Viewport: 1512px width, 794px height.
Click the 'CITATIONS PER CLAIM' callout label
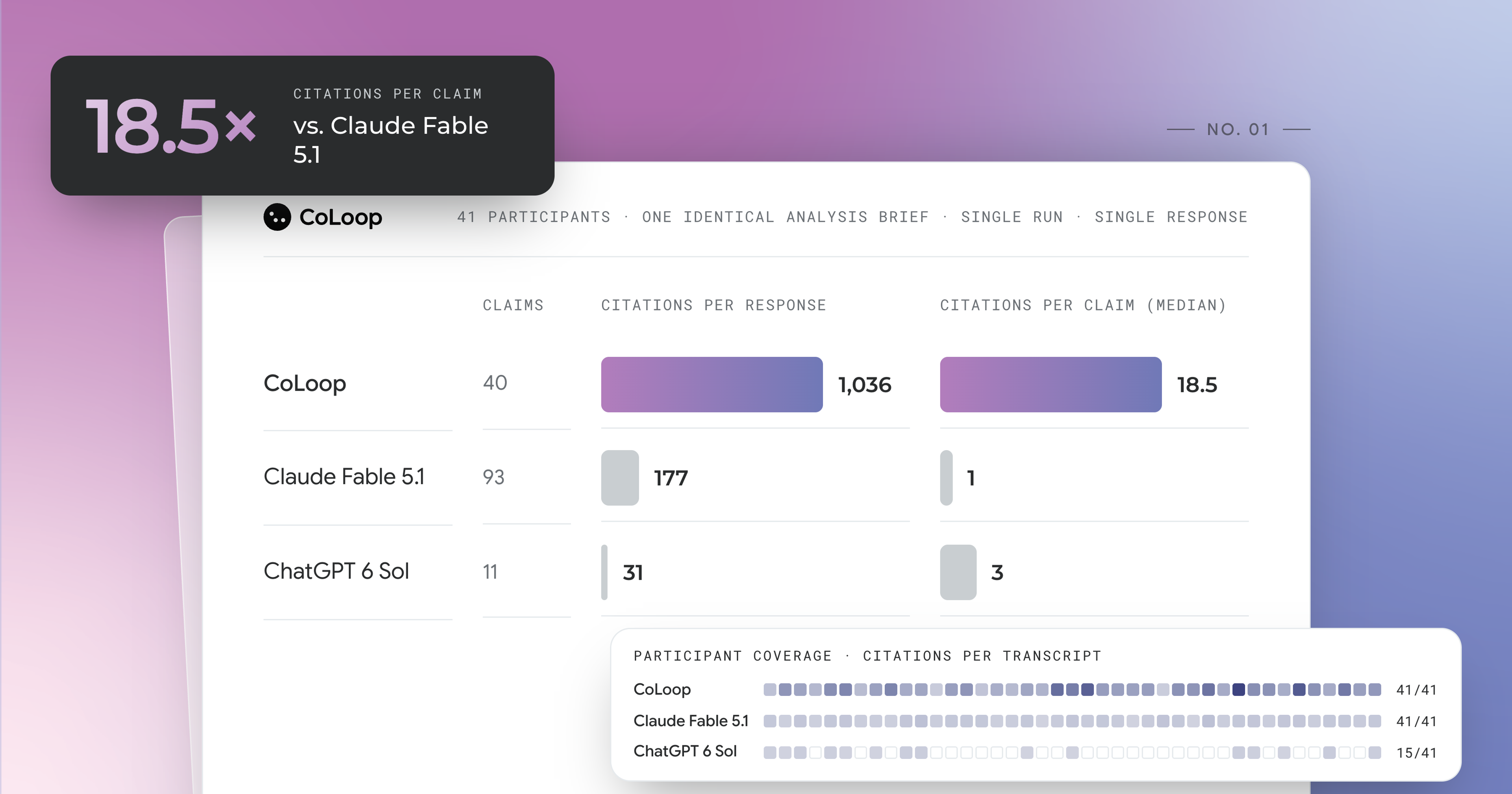[x=387, y=94]
